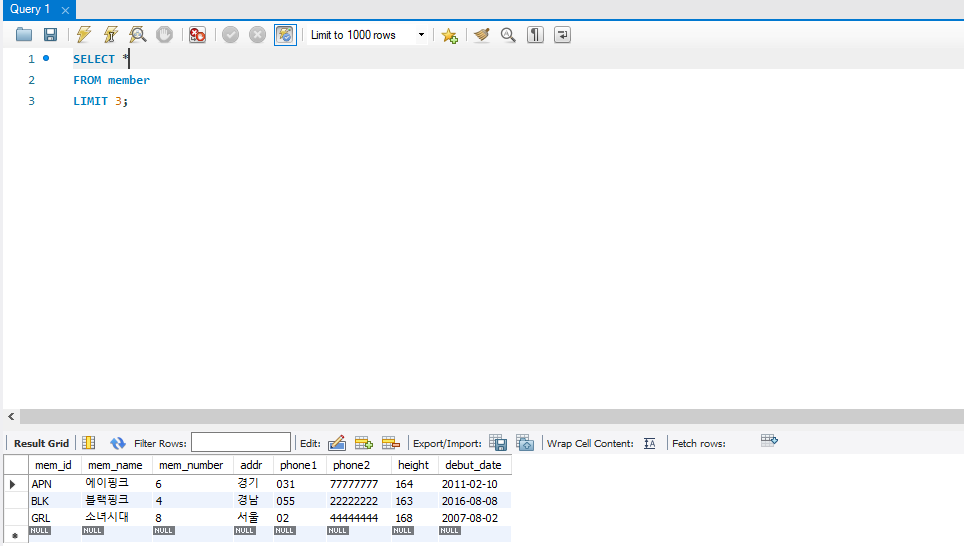
Task: Commit transaction check icon
Action: [x=231, y=35]
